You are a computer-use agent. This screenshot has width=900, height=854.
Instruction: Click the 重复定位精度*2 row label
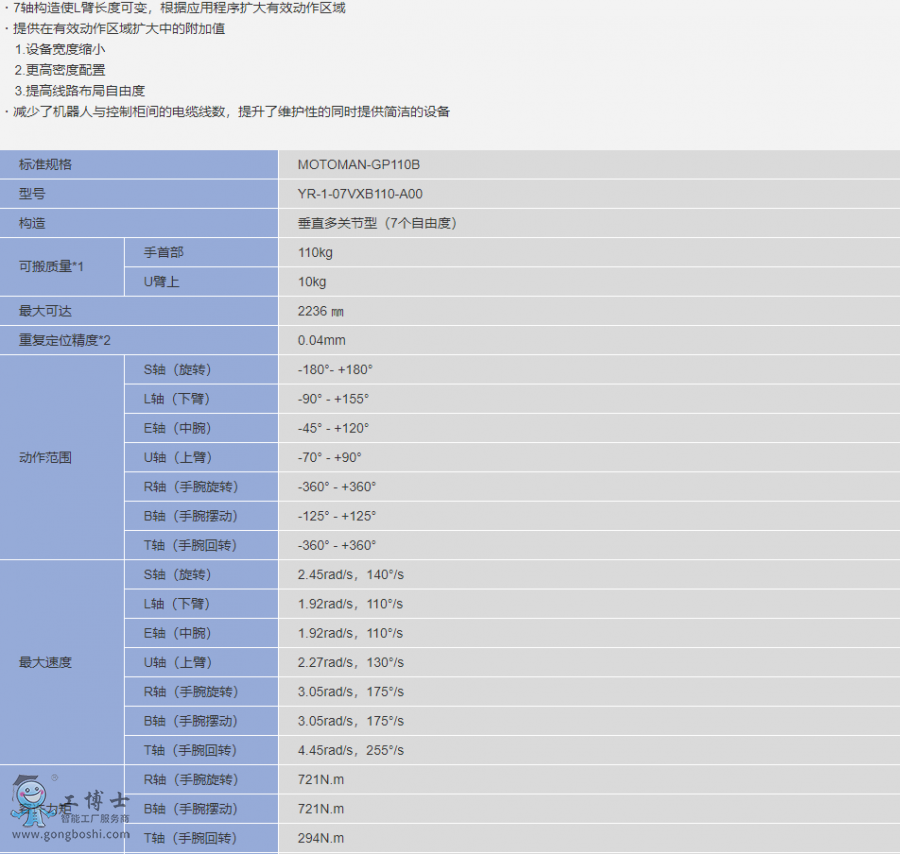coord(65,340)
